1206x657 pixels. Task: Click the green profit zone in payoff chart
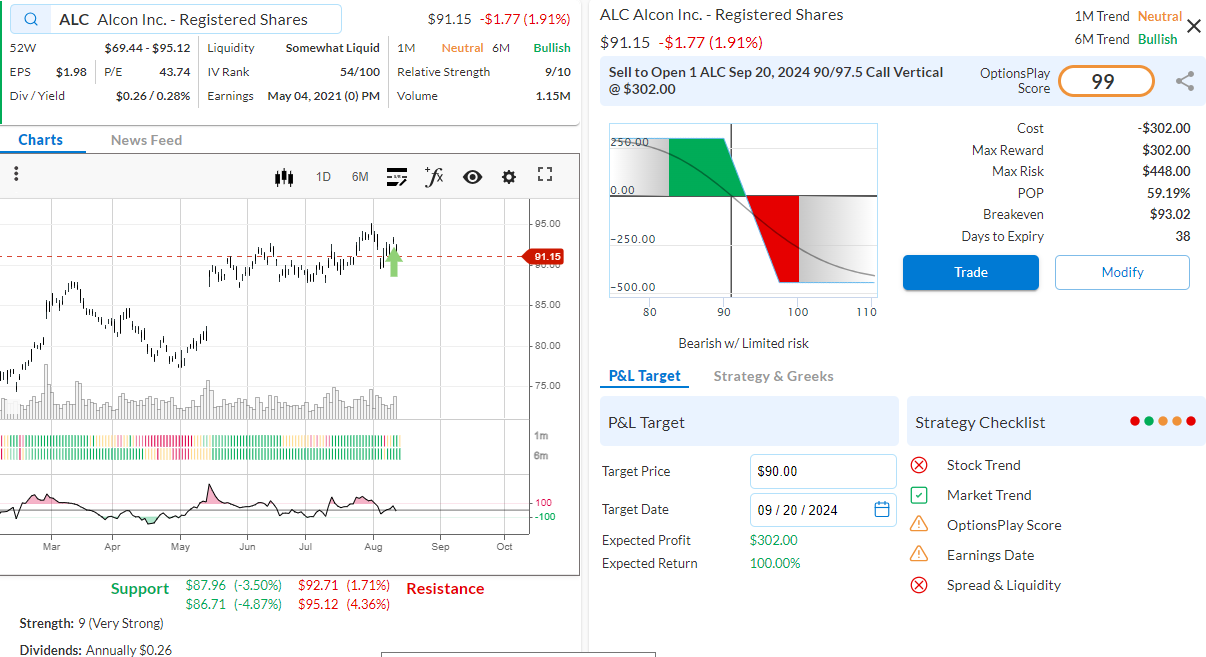pyautogui.click(x=703, y=167)
